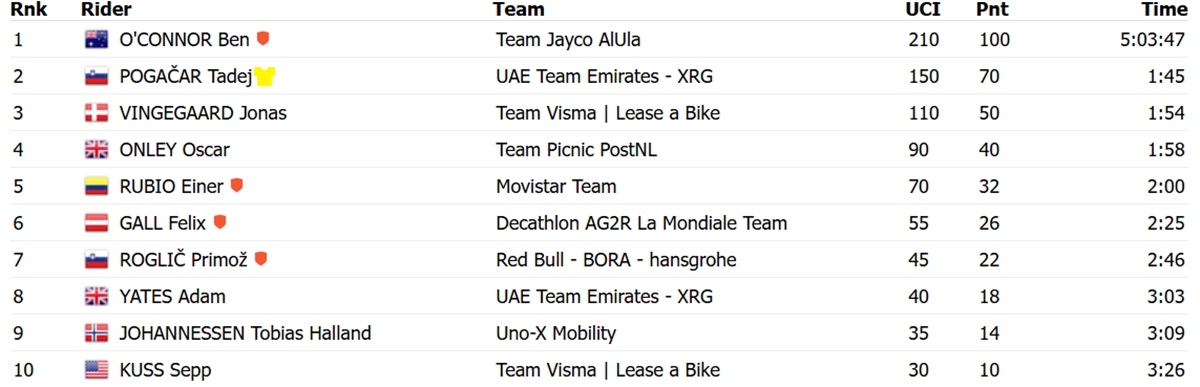The width and height of the screenshot is (1200, 387).
Task: Click the Danish flag beside VINGEGAARD Jonas
Action: [96, 113]
